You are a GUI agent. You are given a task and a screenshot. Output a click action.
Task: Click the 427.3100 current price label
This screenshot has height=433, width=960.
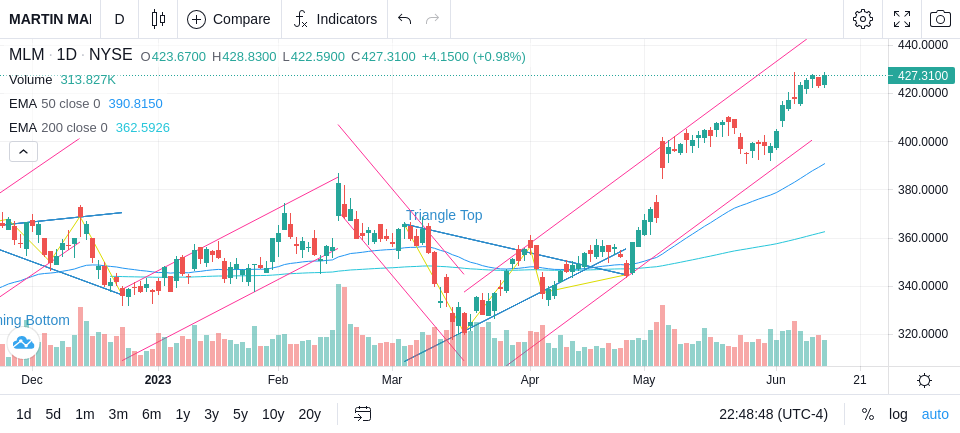coord(921,76)
